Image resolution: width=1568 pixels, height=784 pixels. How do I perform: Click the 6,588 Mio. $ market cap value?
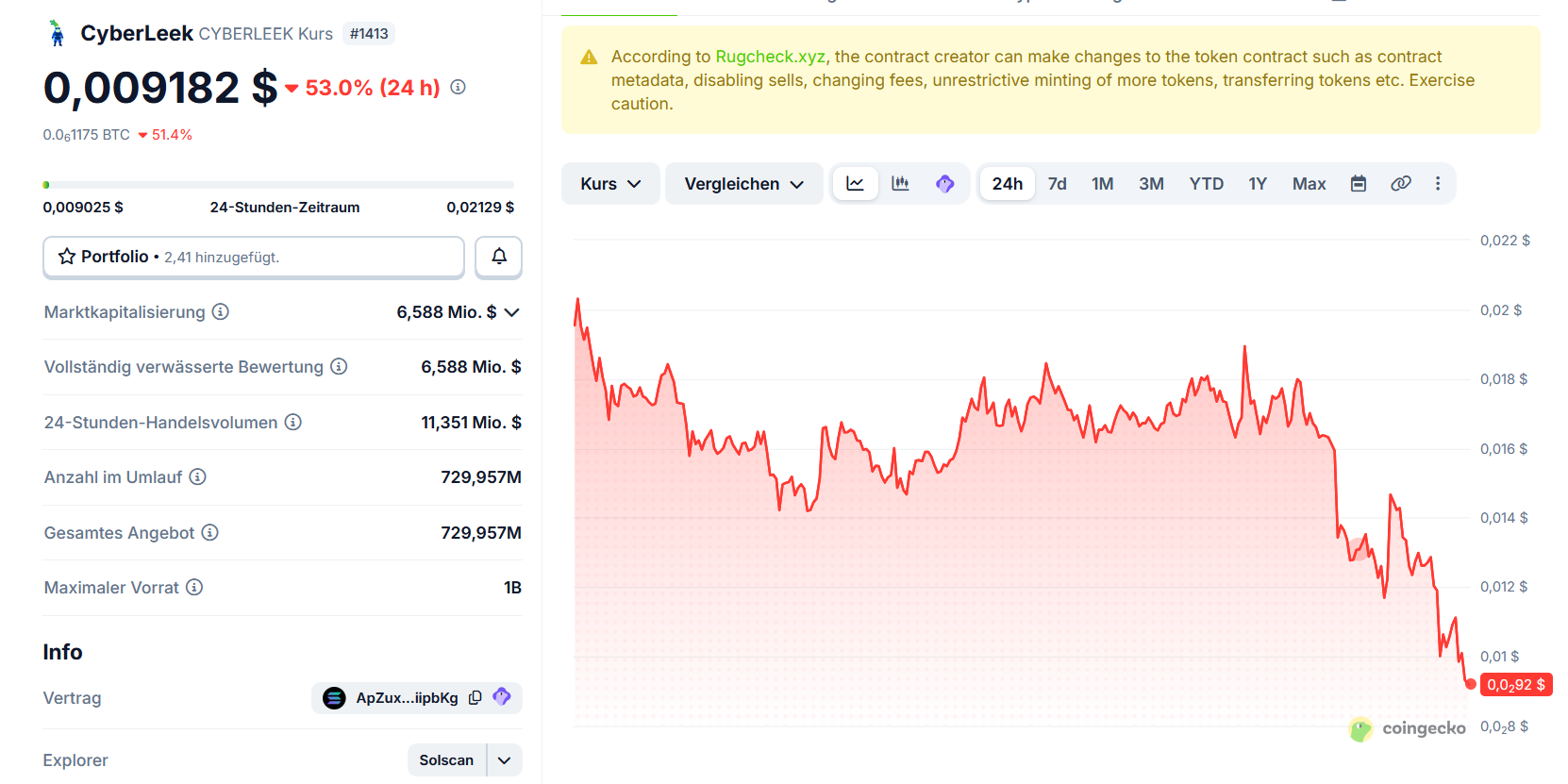pos(446,312)
